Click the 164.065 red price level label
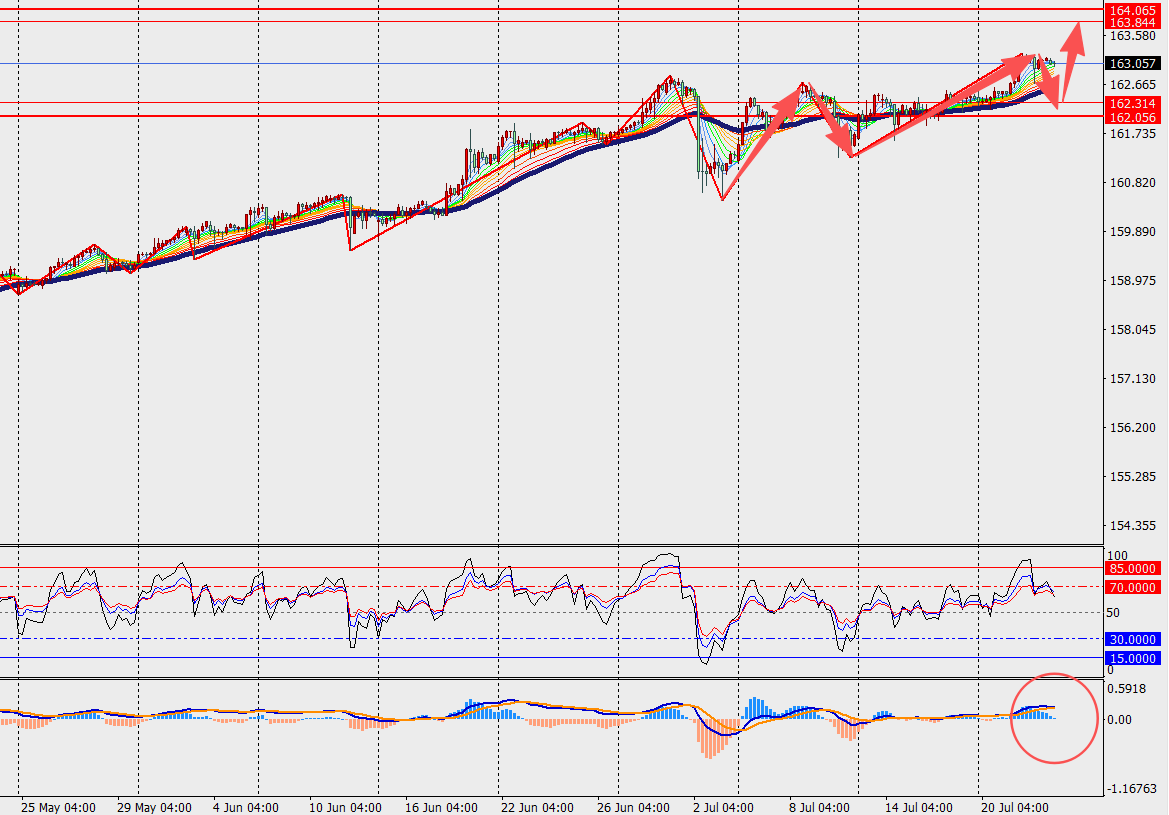 1132,10
